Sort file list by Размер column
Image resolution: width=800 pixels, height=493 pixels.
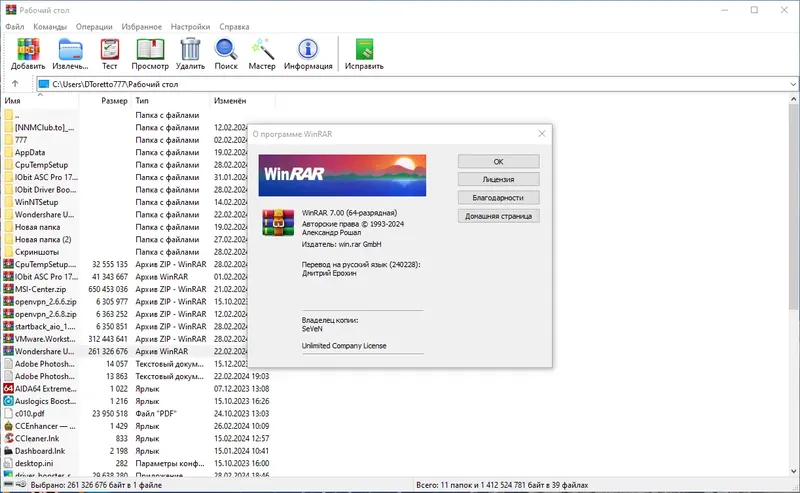pos(106,101)
